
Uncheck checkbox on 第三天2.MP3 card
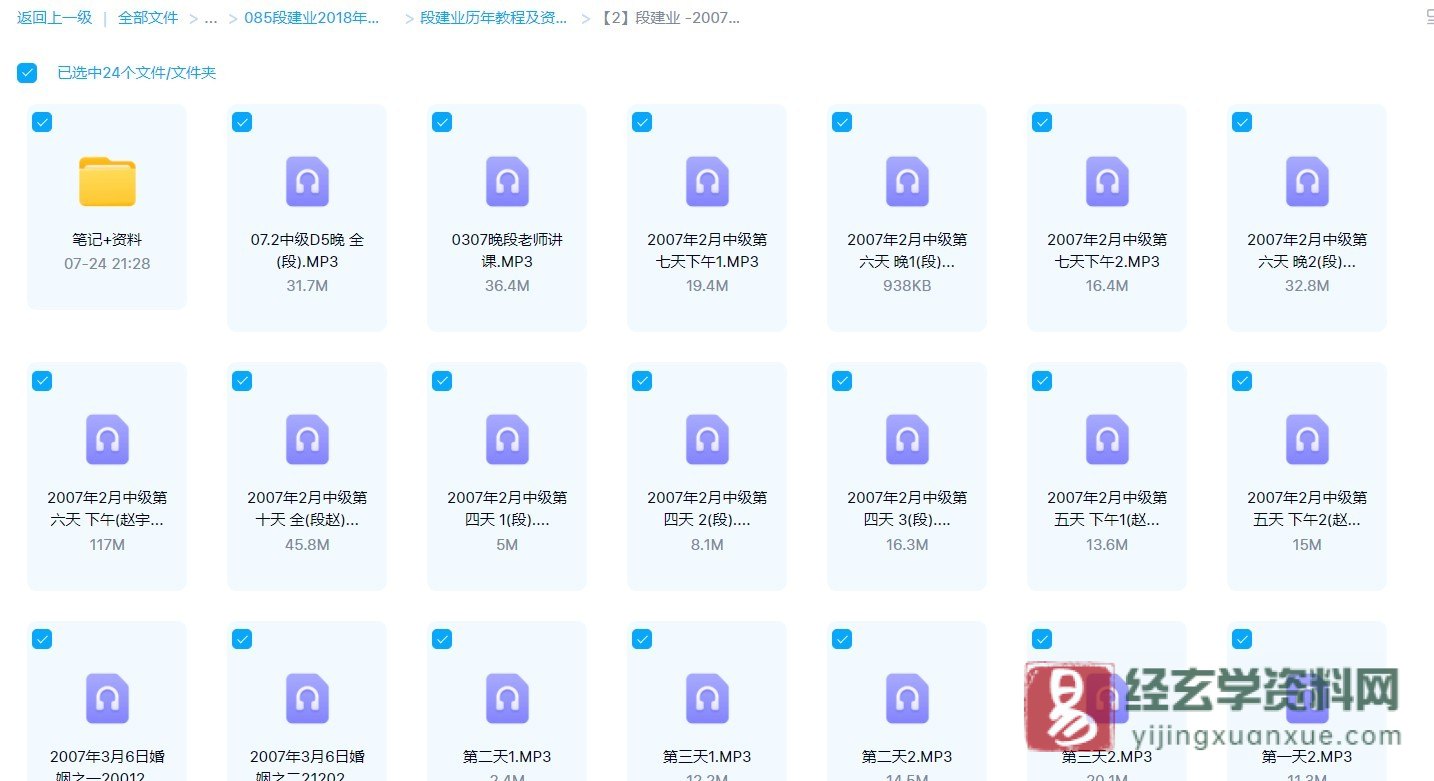click(1042, 639)
